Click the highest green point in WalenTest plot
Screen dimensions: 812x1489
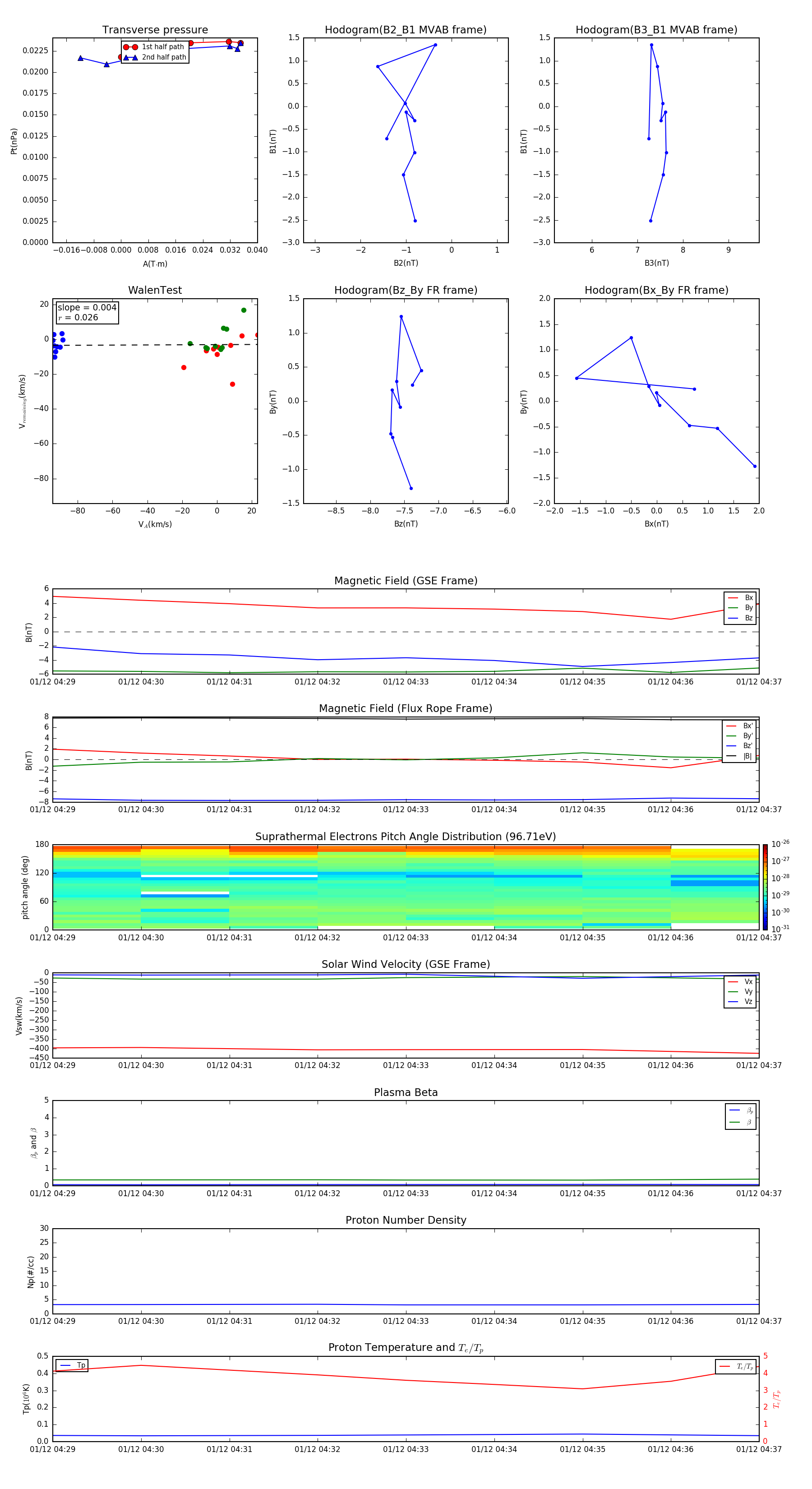tap(244, 310)
